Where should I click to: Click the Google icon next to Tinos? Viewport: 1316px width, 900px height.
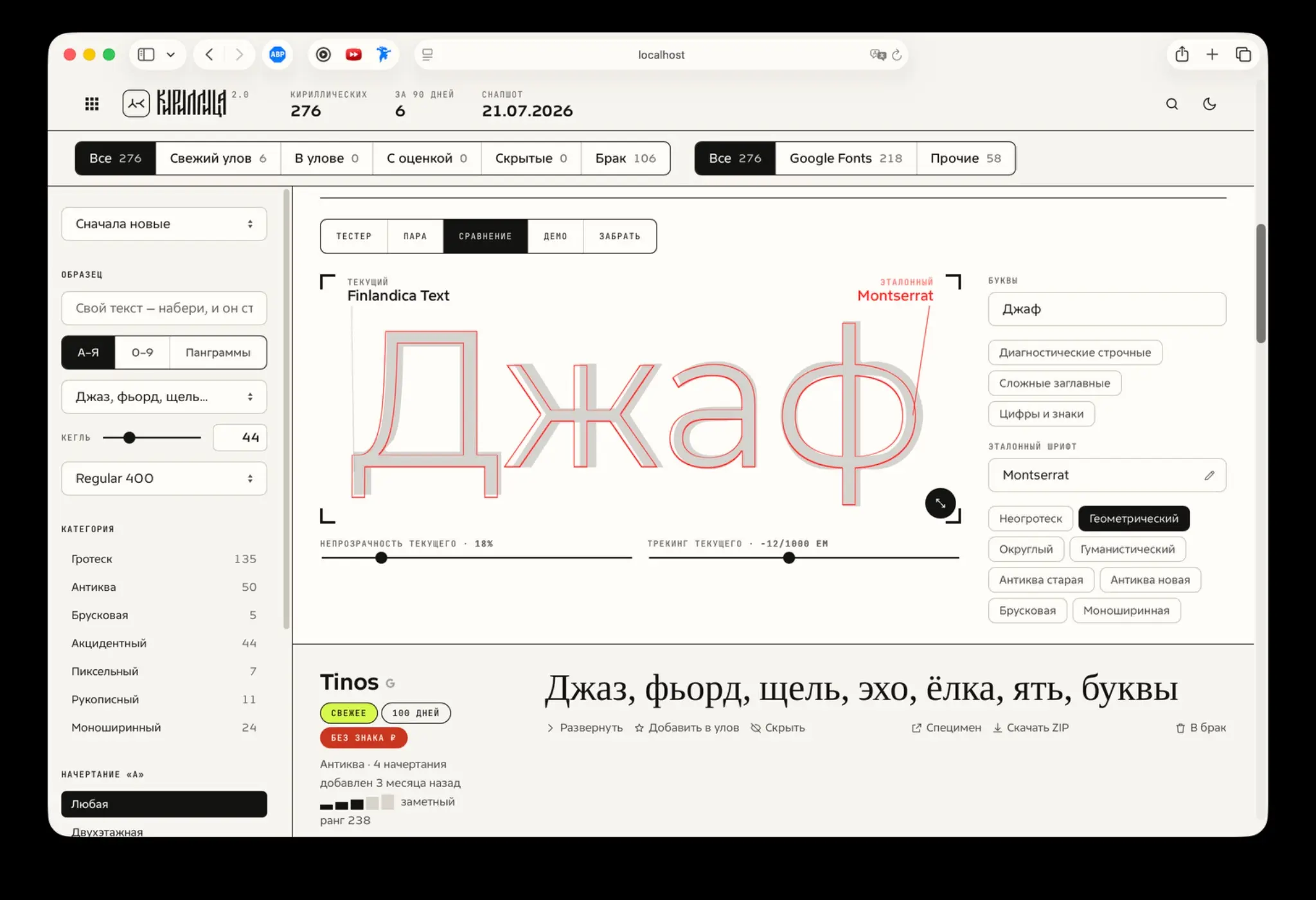pyautogui.click(x=390, y=683)
